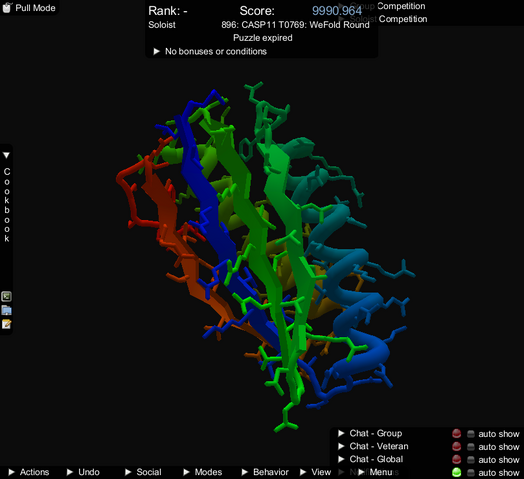Toggle auto show for Chat - Global
Image resolution: width=524 pixels, height=479 pixels.
click(471, 460)
